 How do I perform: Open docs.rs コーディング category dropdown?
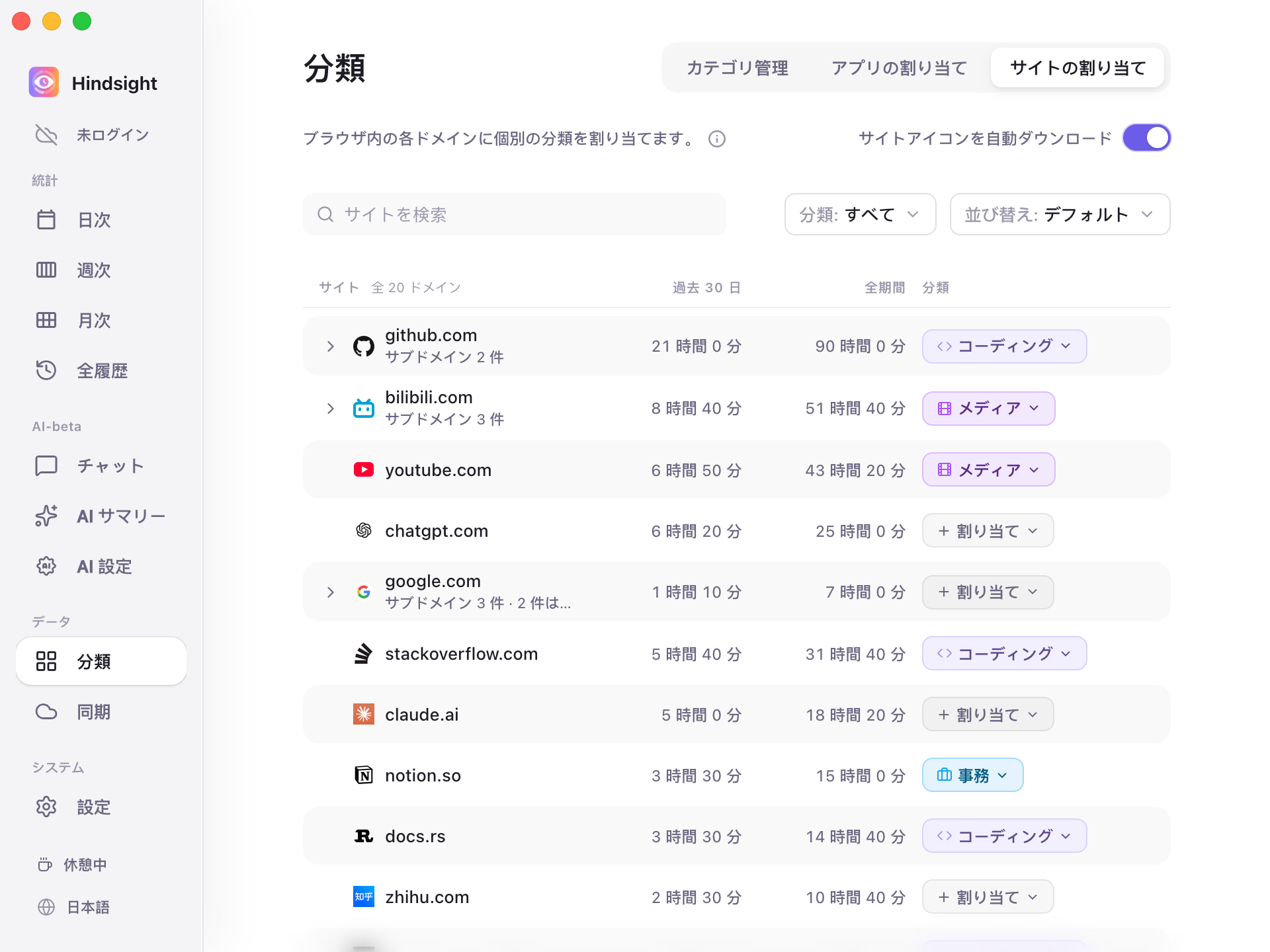[1004, 836]
